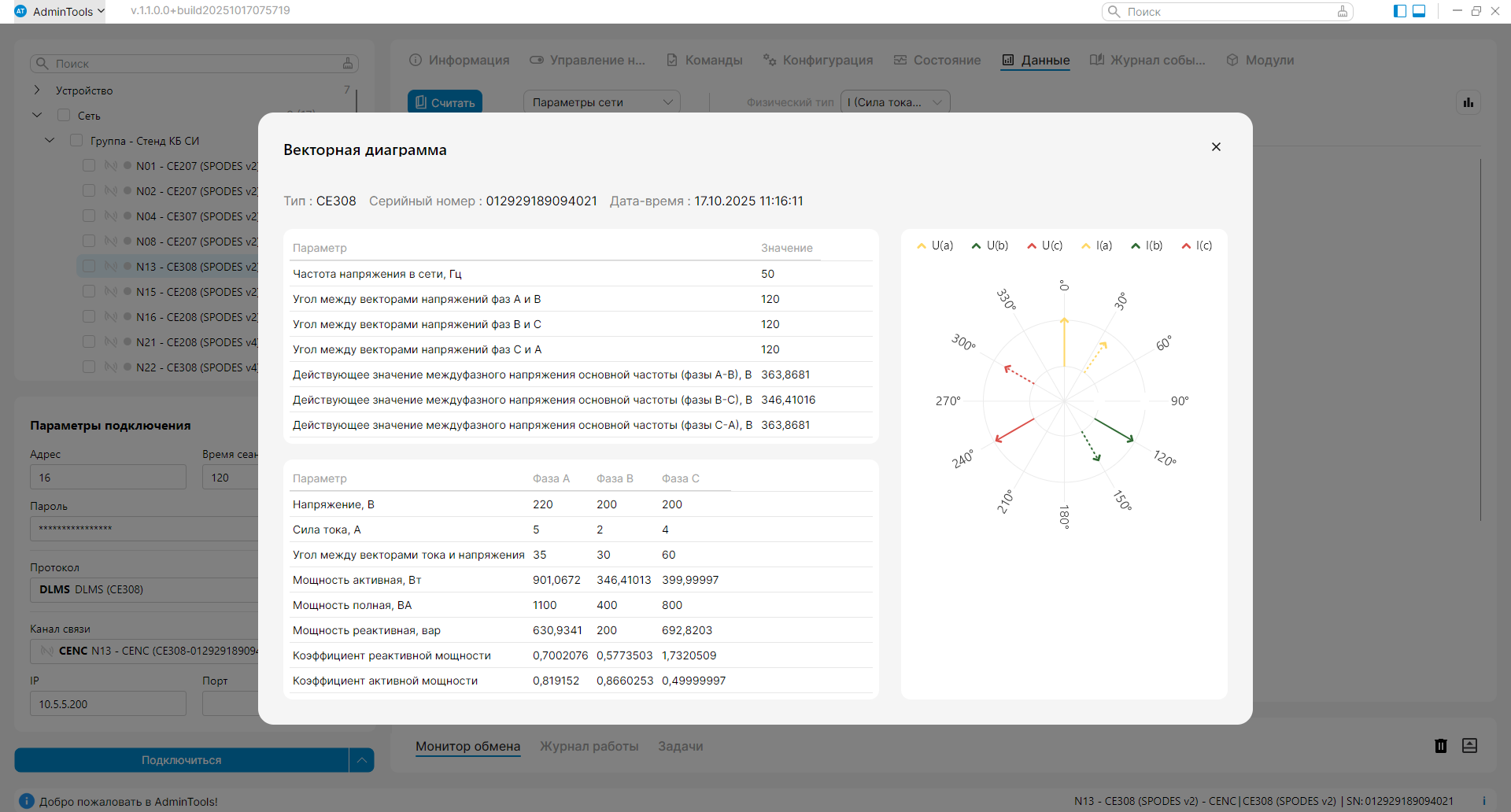Toggle U(a) vector legend item
This screenshot has height=812, width=1511.
click(935, 245)
